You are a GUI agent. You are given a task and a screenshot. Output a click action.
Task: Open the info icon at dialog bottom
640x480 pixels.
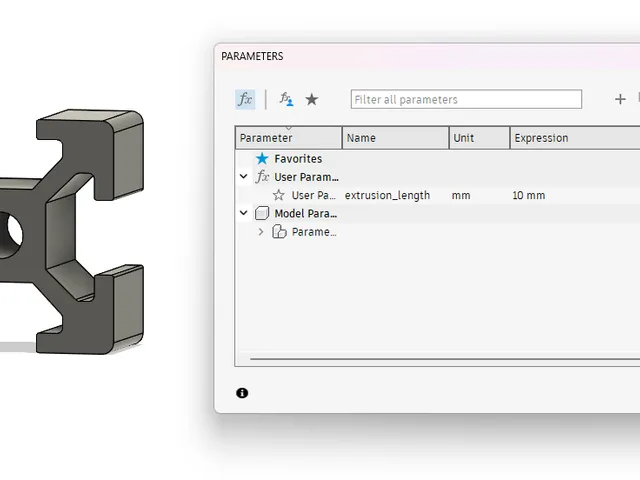click(x=242, y=393)
